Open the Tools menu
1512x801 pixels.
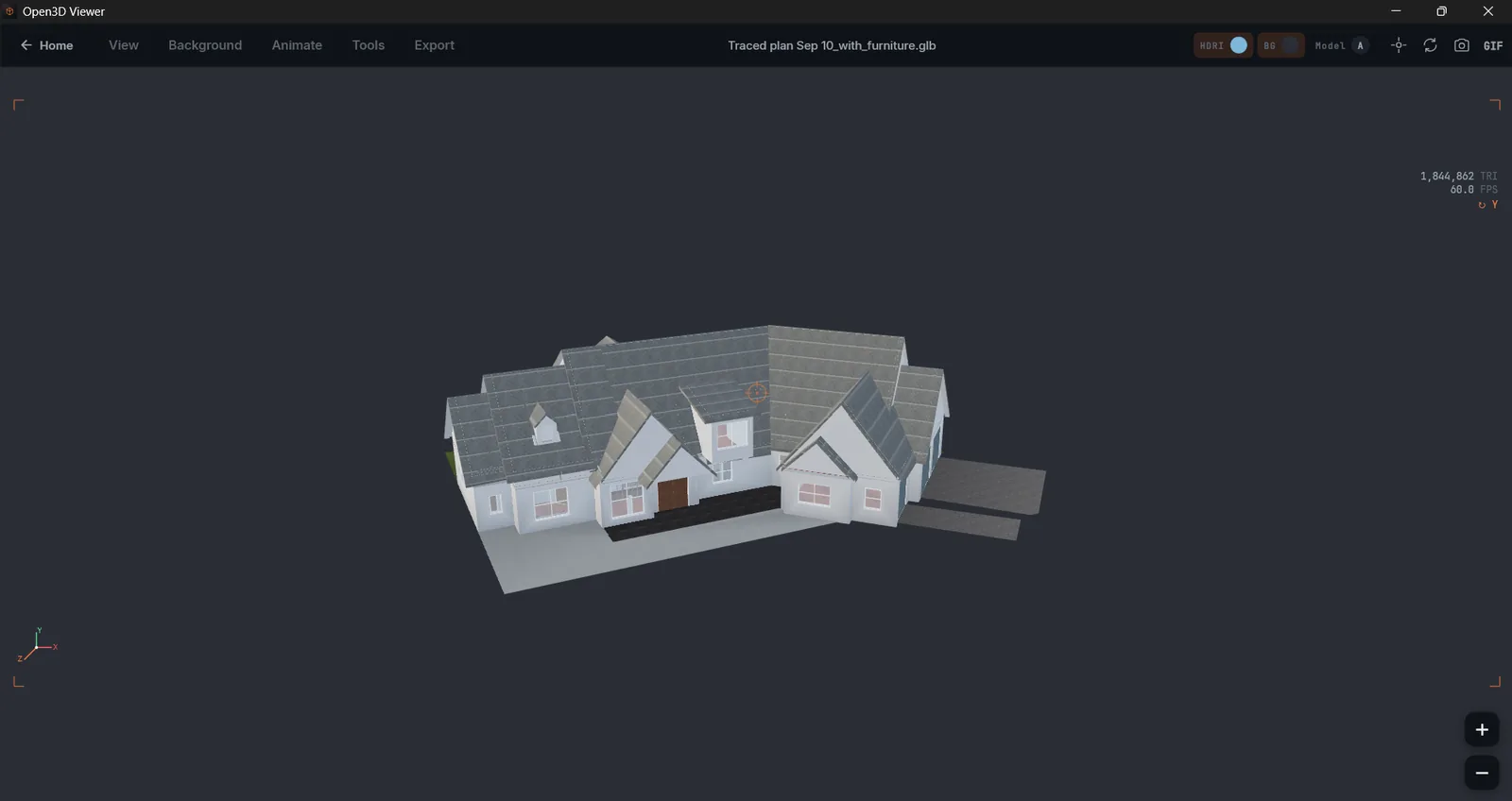[369, 45]
